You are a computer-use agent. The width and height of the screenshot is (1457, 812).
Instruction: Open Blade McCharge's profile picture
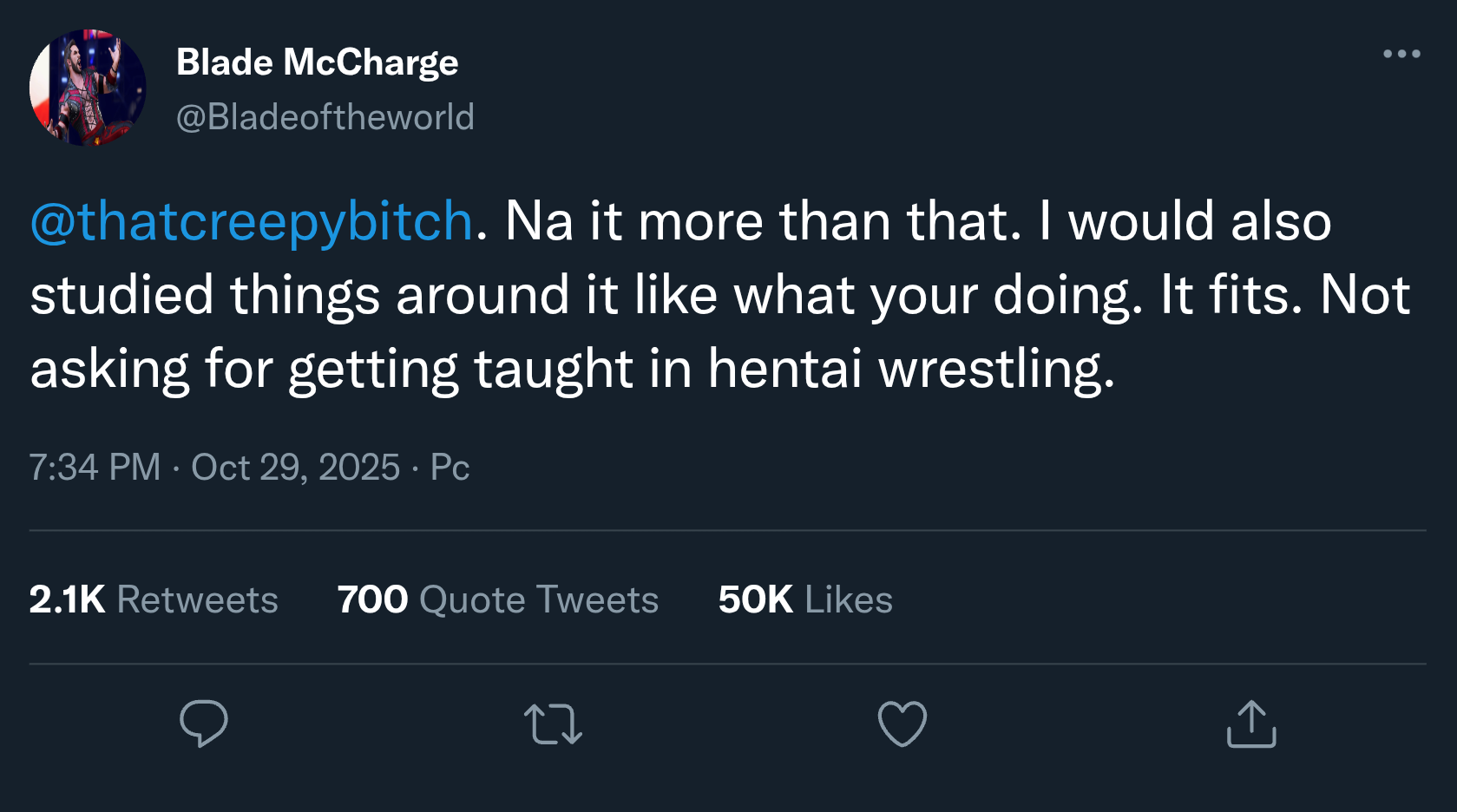click(88, 87)
